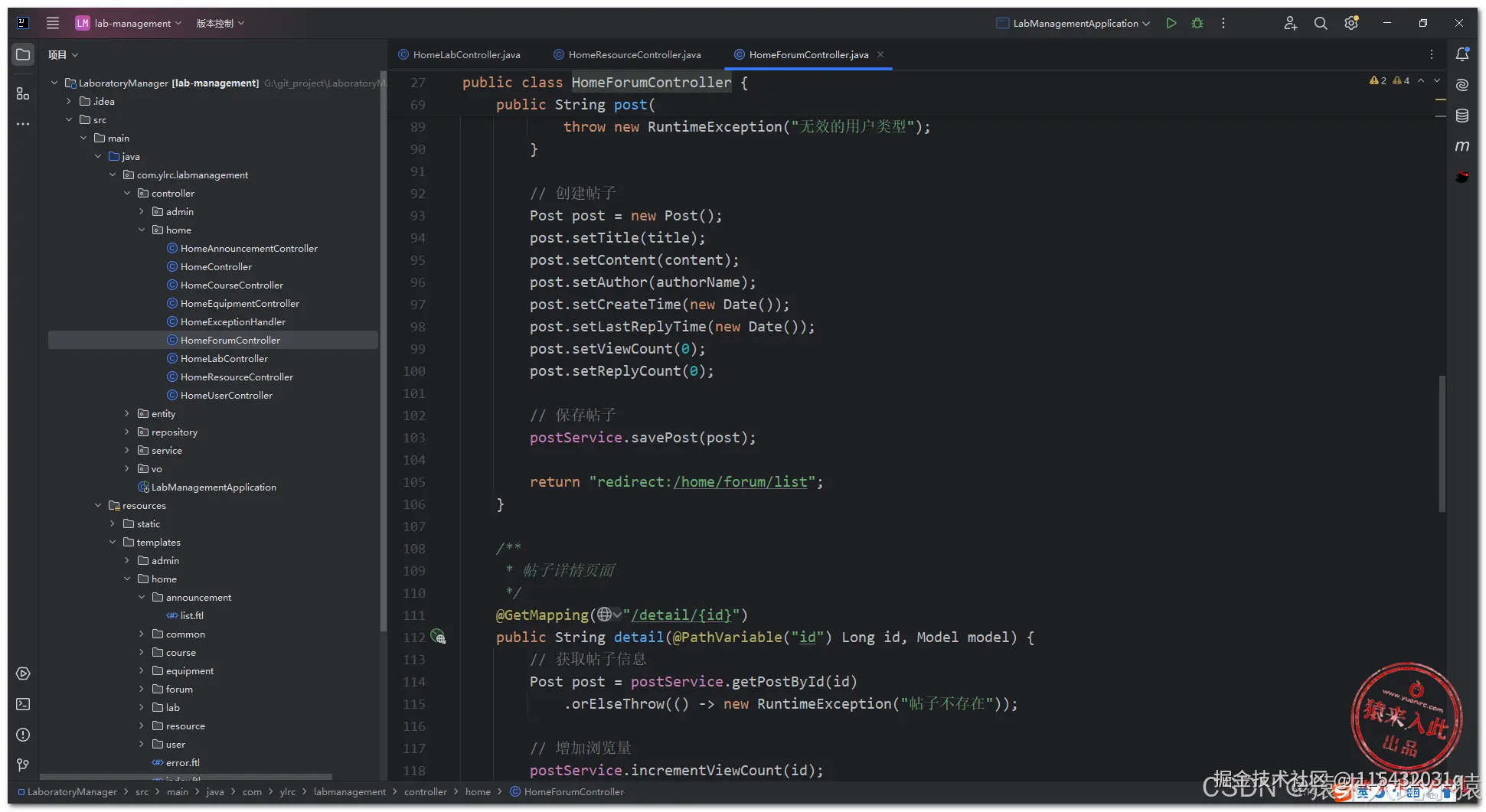Screen dimensions: 1486x812
Task: Open HomeExceptionHandler in project tree
Action: point(233,321)
